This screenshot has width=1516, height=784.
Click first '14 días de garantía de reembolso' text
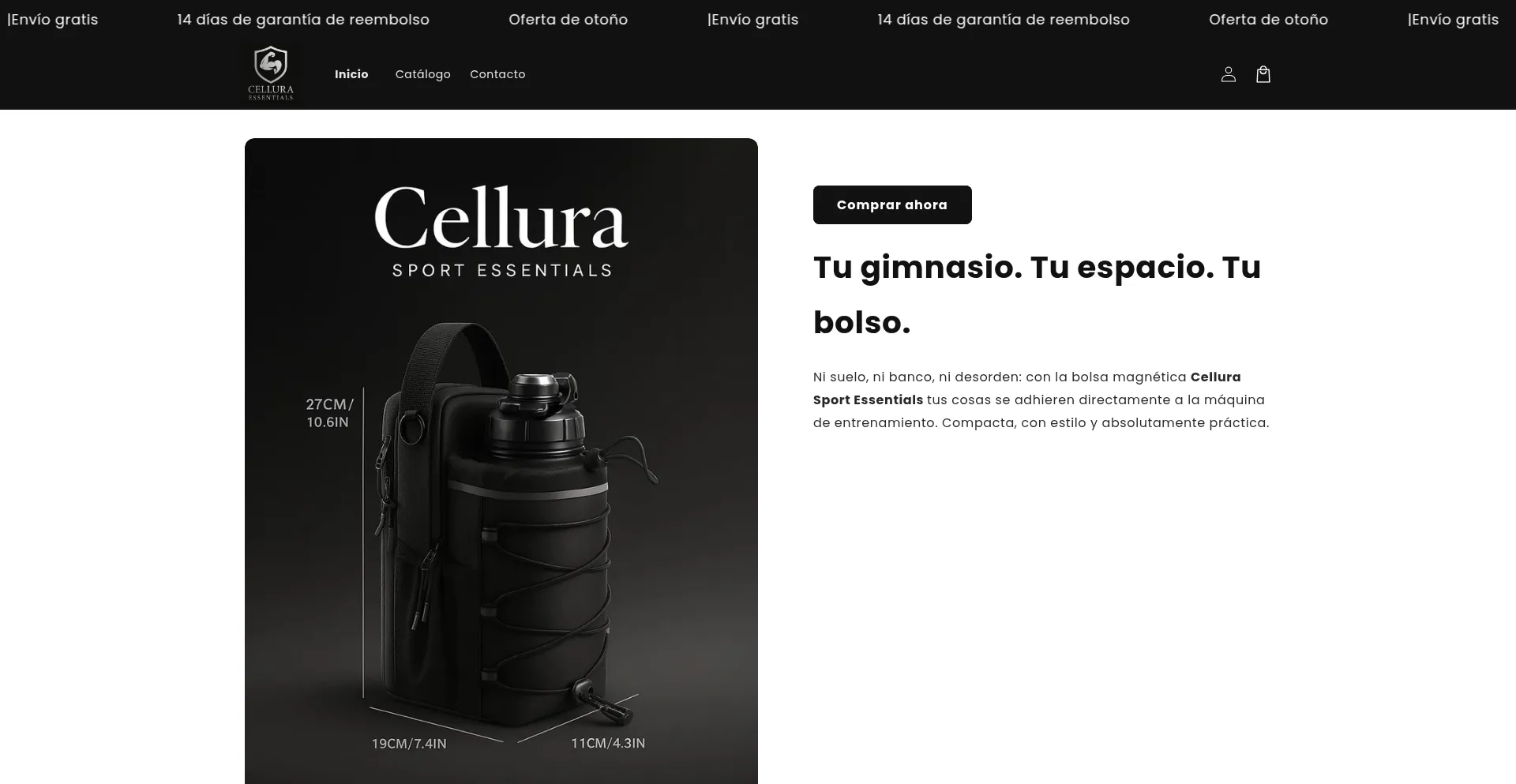[303, 20]
